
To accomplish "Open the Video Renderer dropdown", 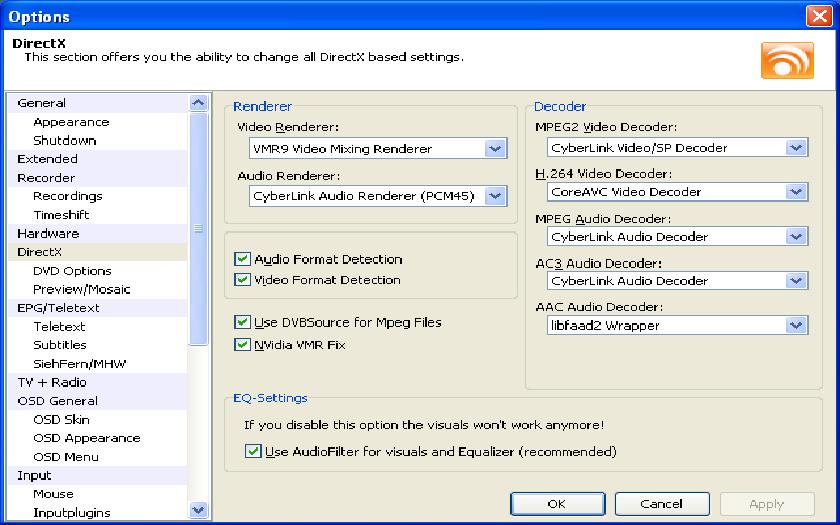I will tap(378, 148).
